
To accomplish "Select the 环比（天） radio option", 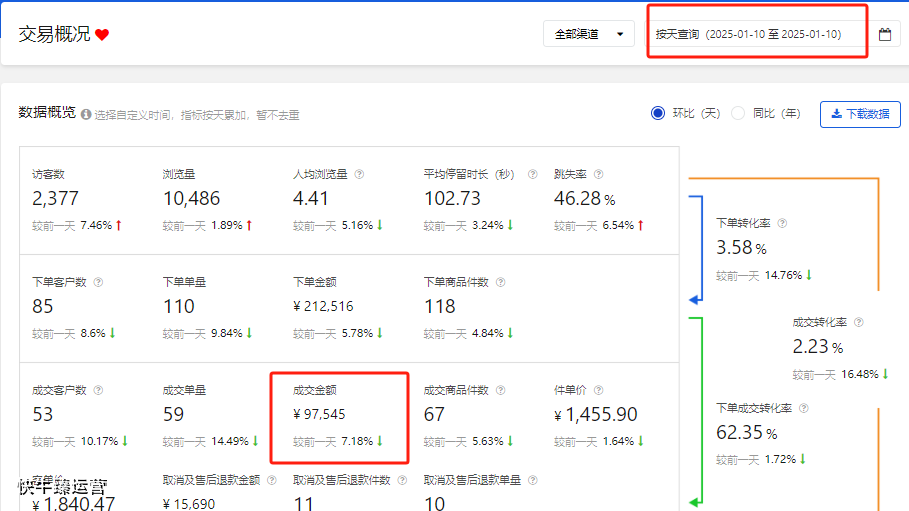I will click(x=658, y=113).
